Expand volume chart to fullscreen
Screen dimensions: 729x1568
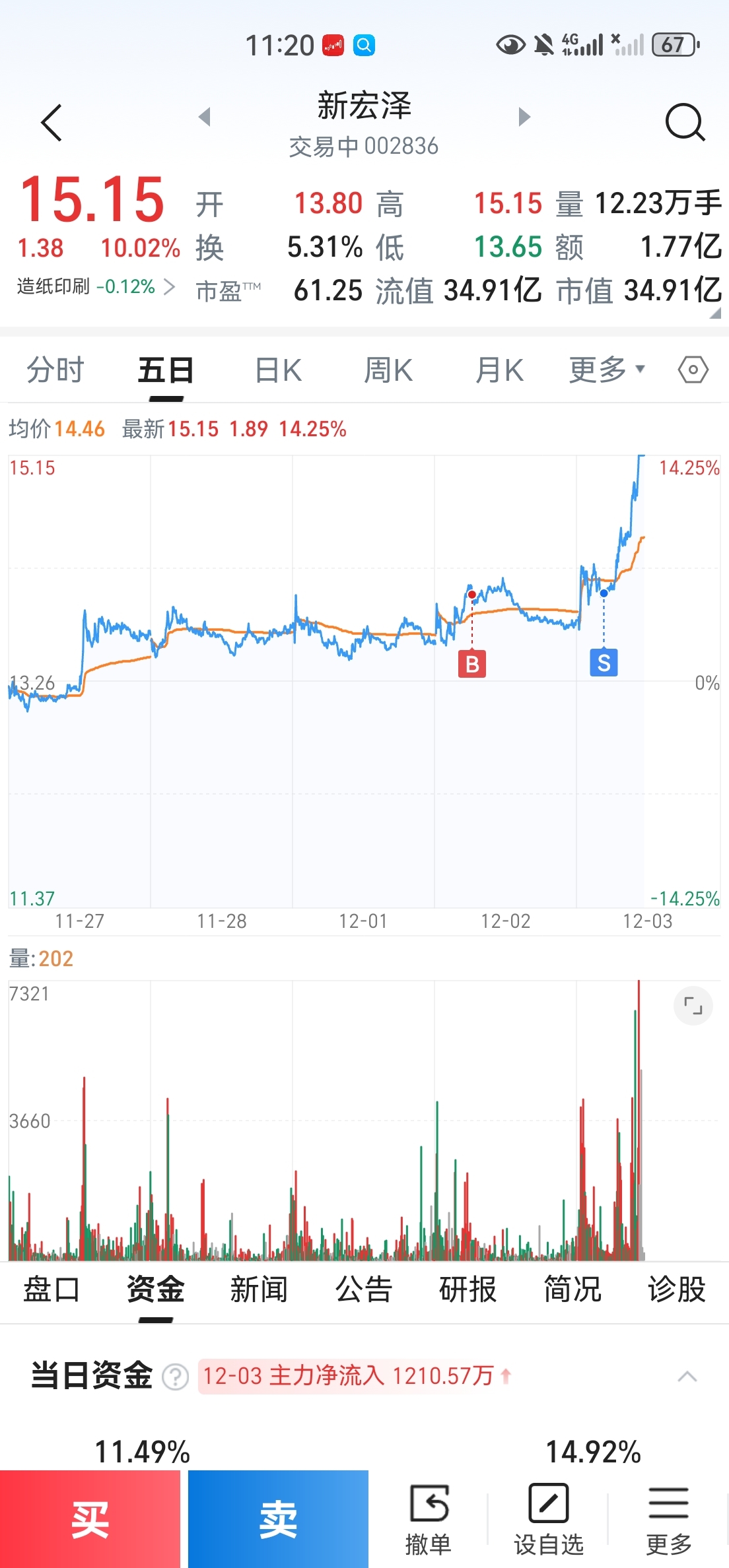coord(693,1006)
